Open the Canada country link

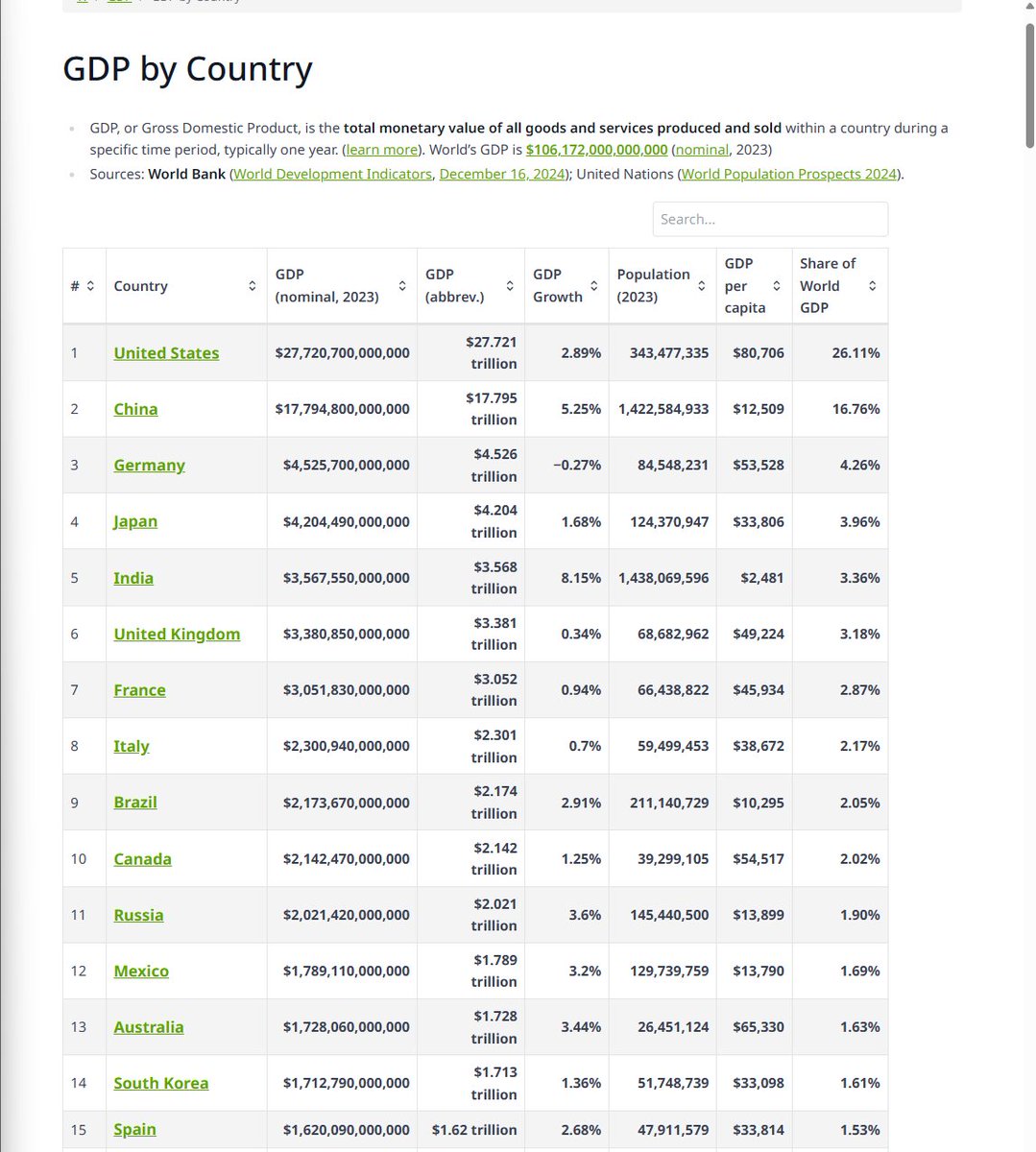click(142, 859)
